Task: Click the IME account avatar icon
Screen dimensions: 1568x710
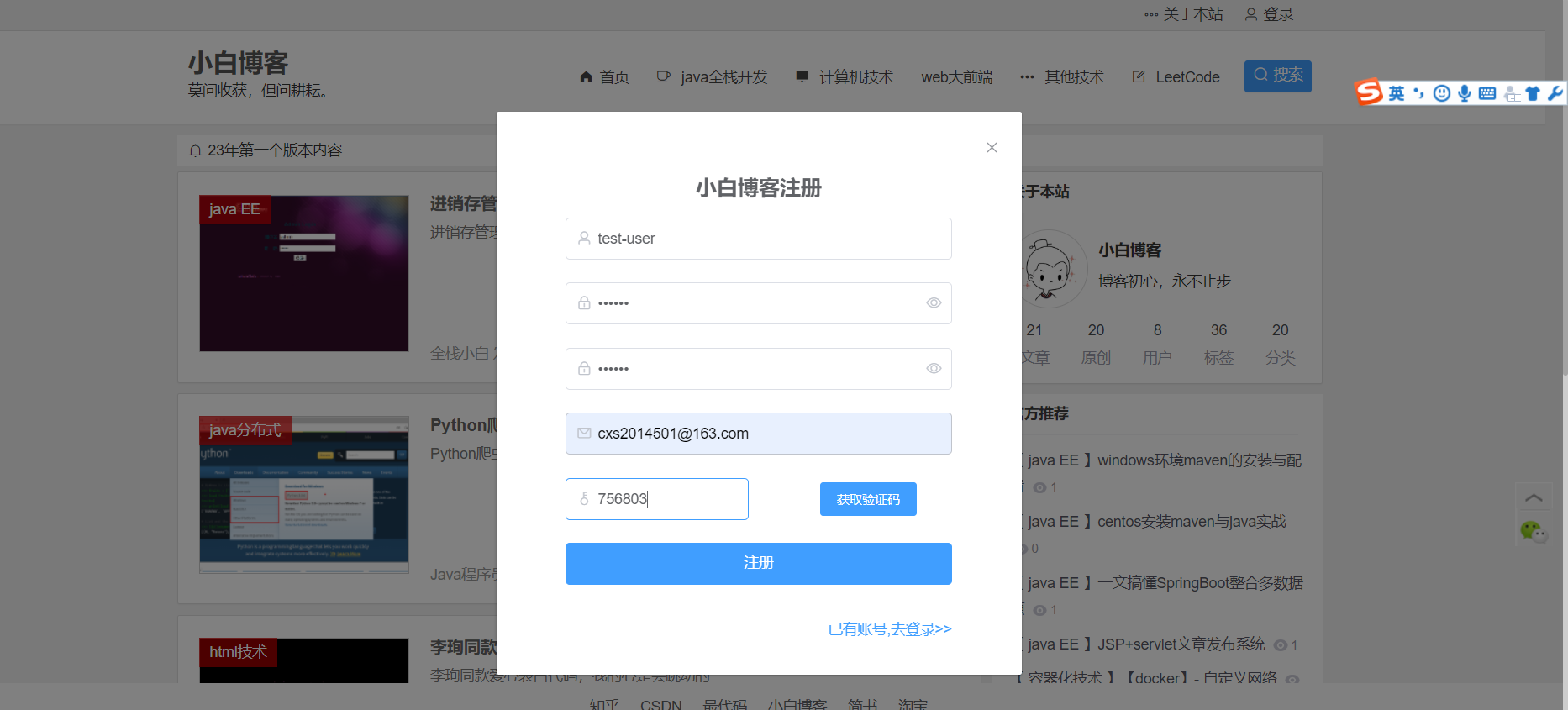Action: coord(1512,94)
